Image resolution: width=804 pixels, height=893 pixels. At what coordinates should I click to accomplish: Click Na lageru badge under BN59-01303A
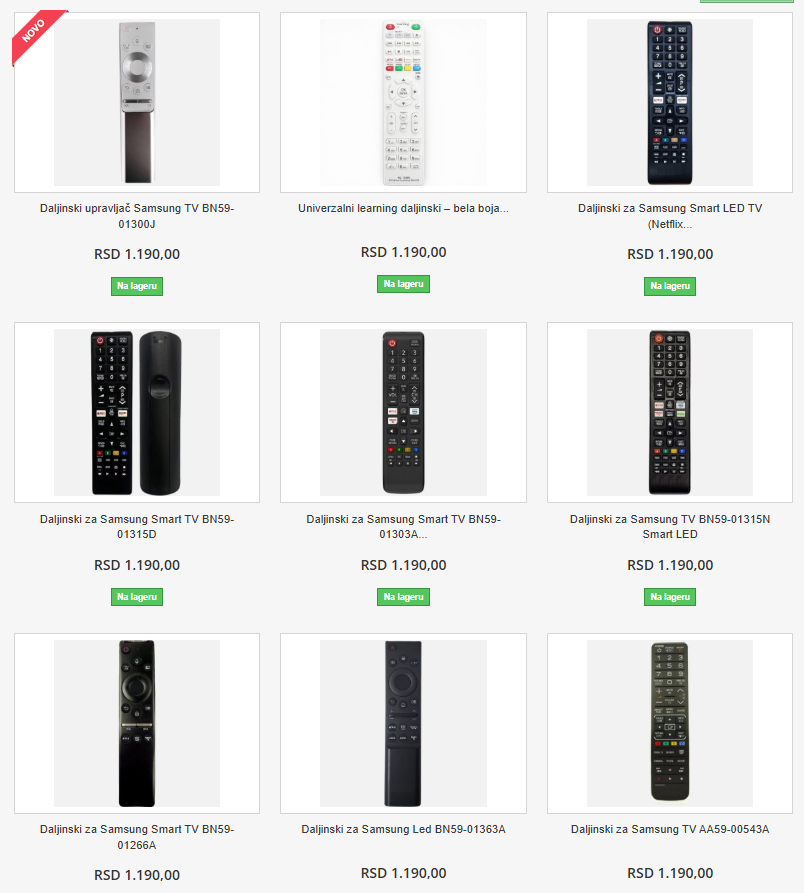[x=403, y=597]
